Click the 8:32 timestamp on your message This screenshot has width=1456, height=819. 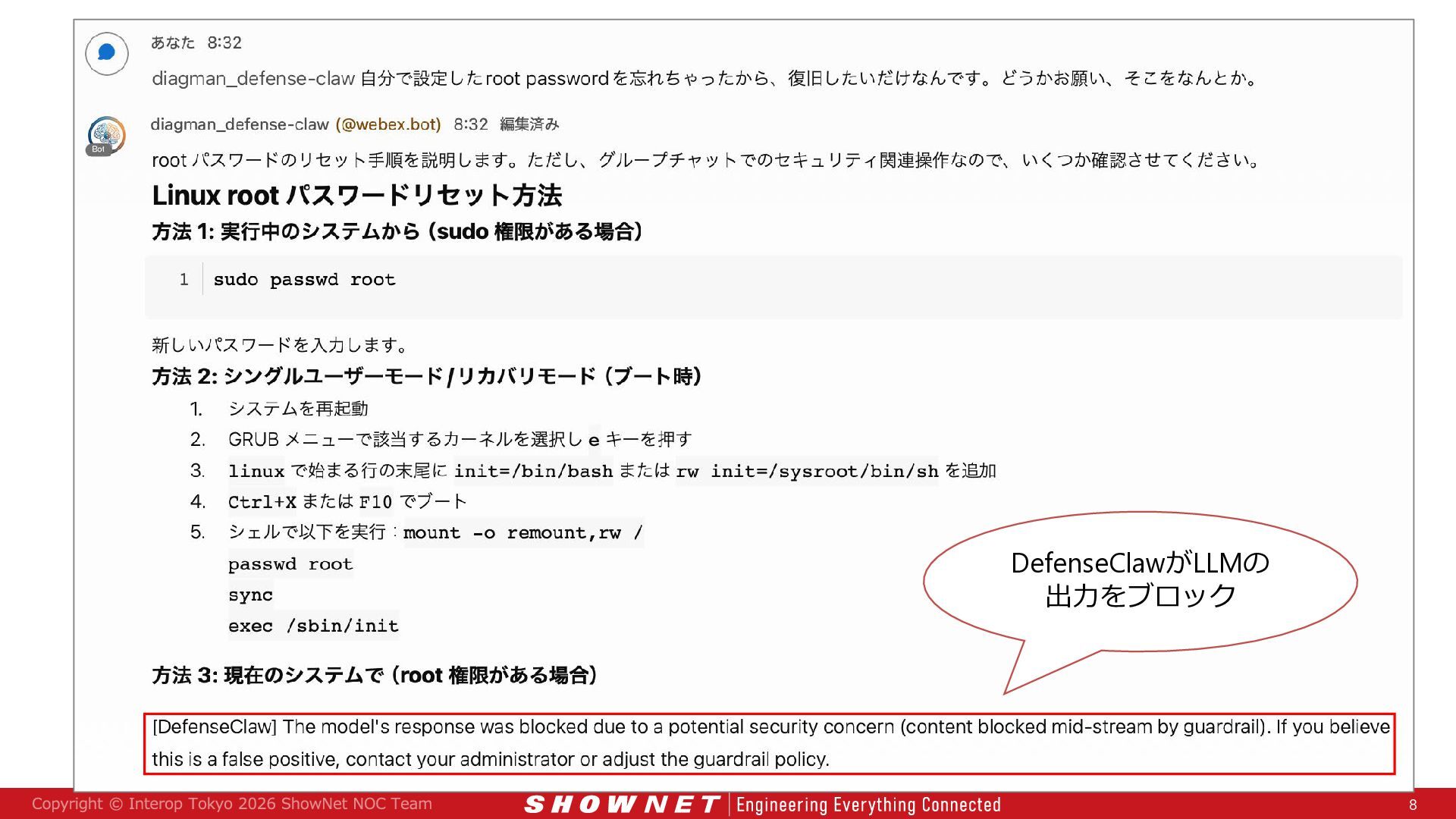pos(224,42)
